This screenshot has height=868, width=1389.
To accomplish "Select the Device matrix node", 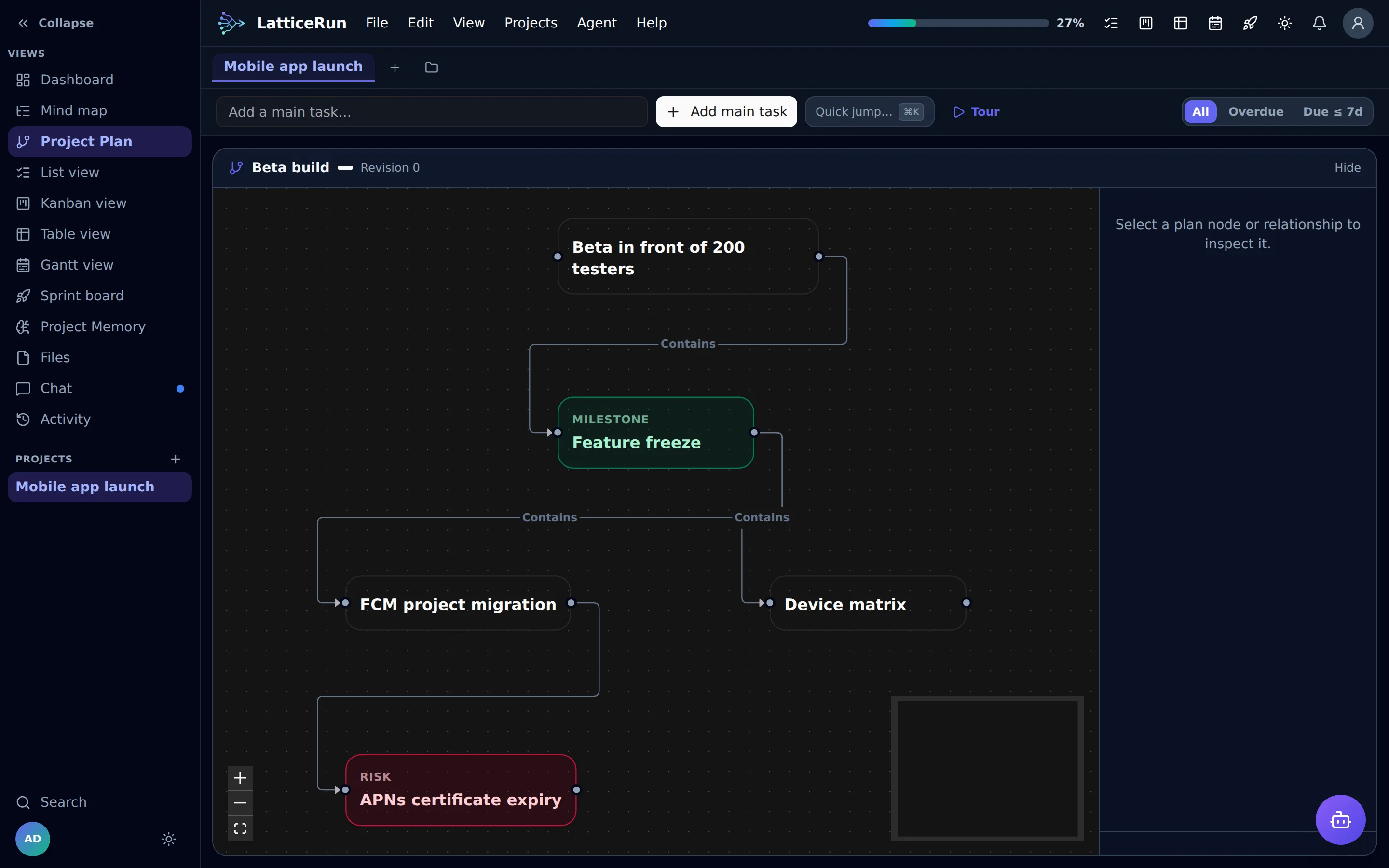I will pos(868,603).
